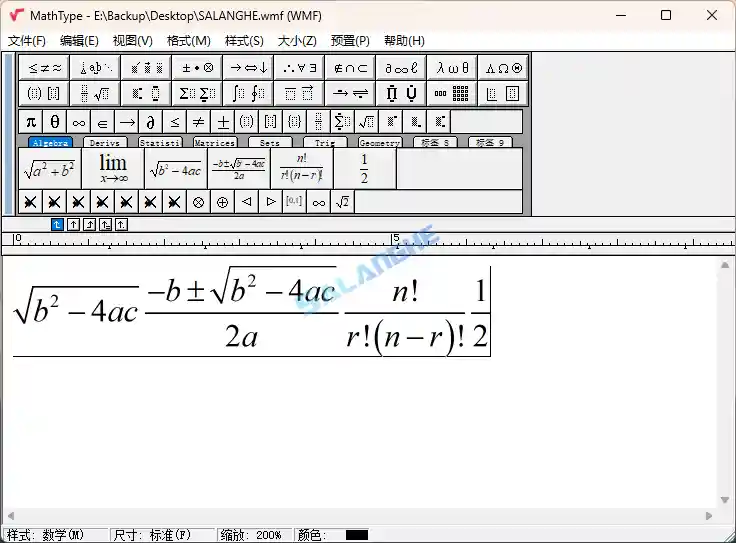Open the 文件(F) menu
Screen dimensions: 736x543
(x=27, y=41)
